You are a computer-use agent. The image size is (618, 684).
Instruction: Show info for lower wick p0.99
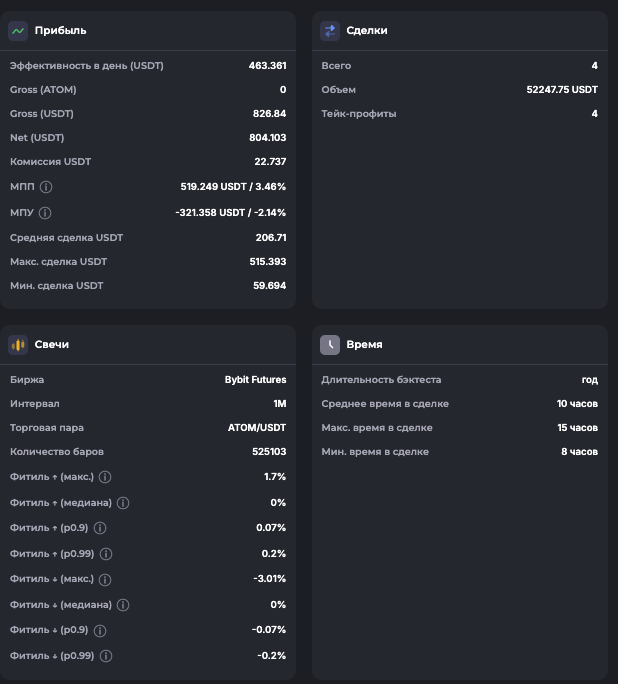click(106, 656)
